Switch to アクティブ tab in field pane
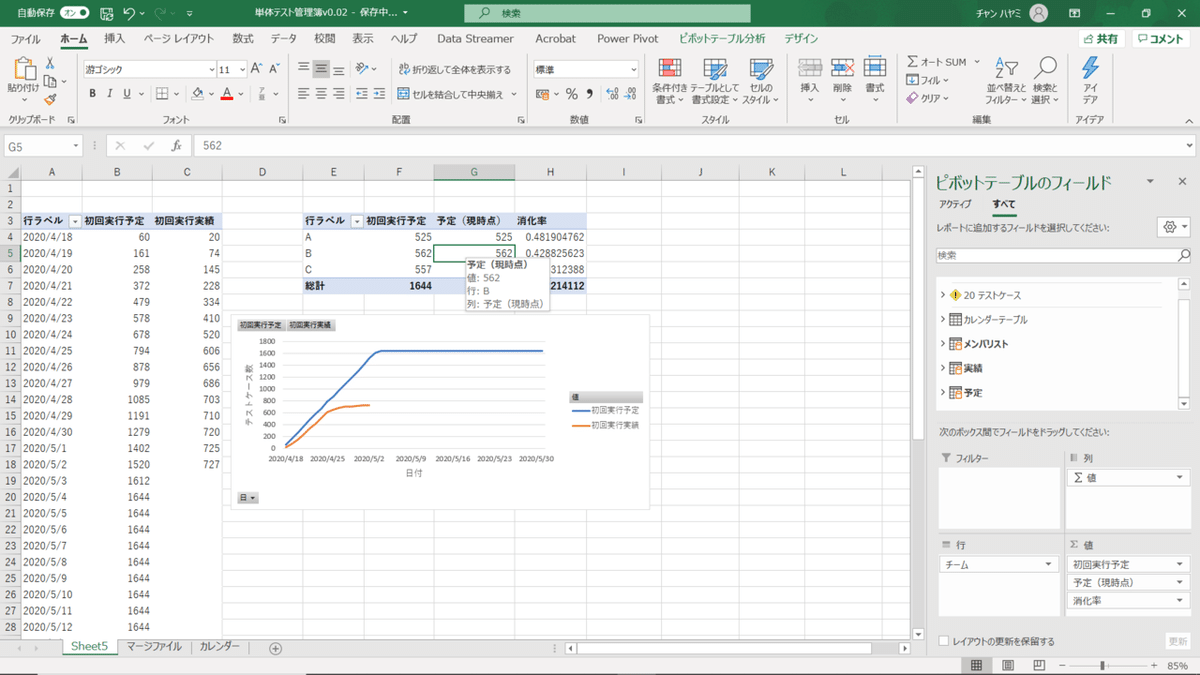1200x675 pixels. coord(955,204)
